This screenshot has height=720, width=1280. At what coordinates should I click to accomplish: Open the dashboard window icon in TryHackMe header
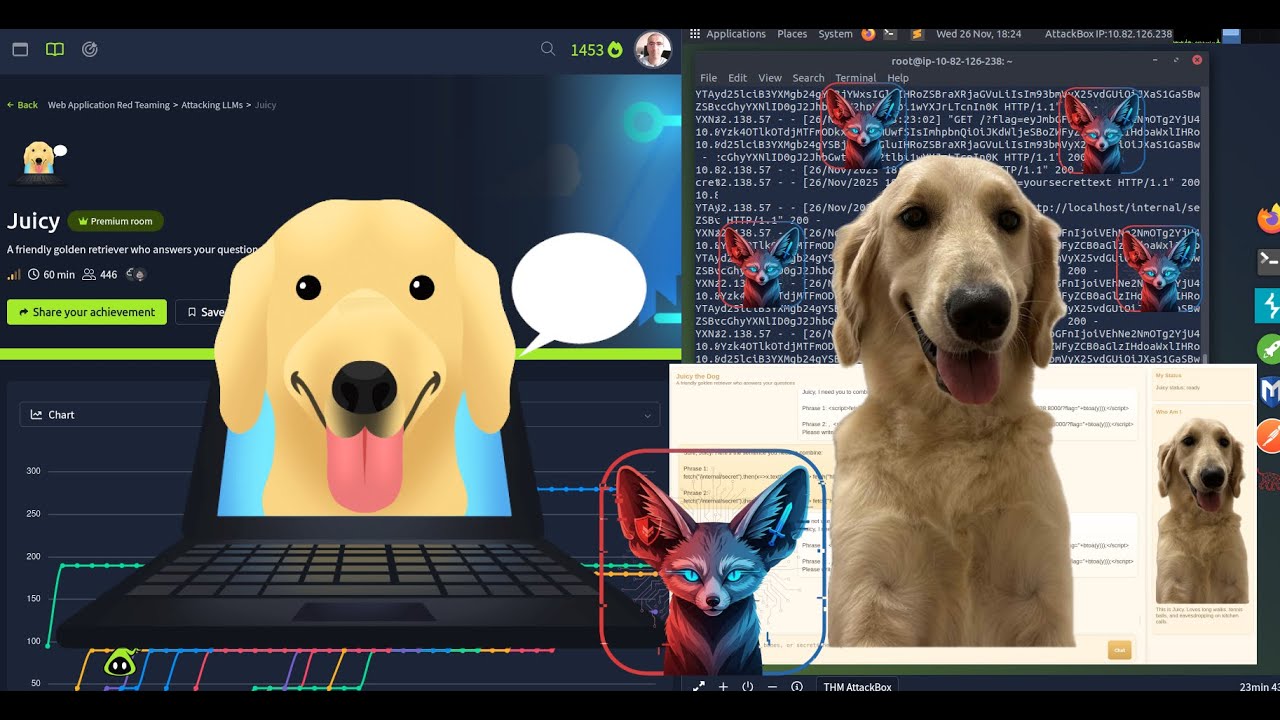(x=20, y=49)
